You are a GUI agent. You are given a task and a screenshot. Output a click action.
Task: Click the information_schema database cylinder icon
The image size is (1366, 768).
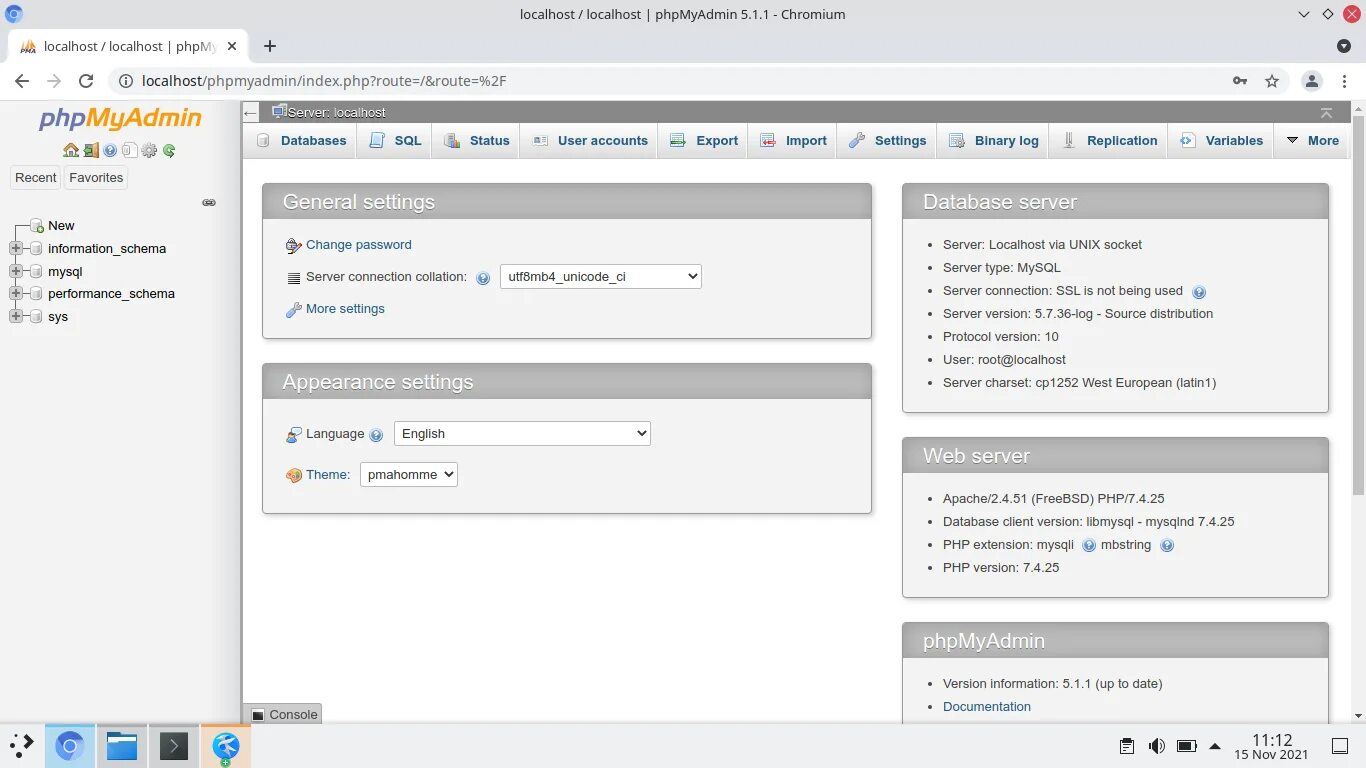point(37,249)
